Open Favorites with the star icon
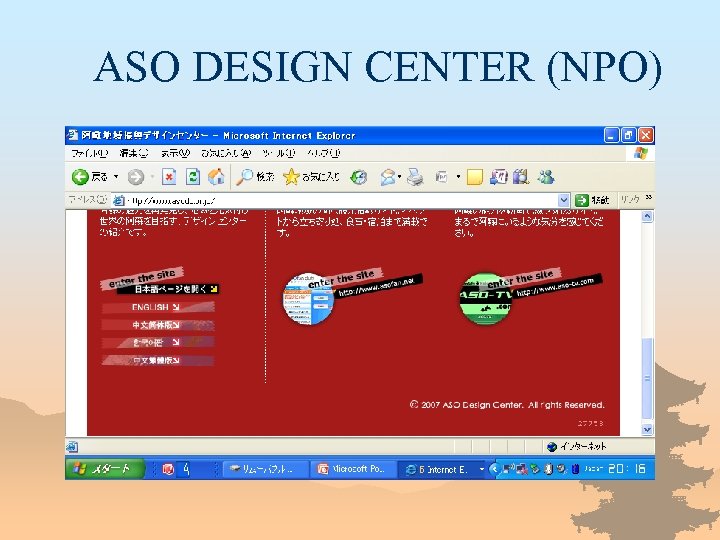 (x=291, y=177)
